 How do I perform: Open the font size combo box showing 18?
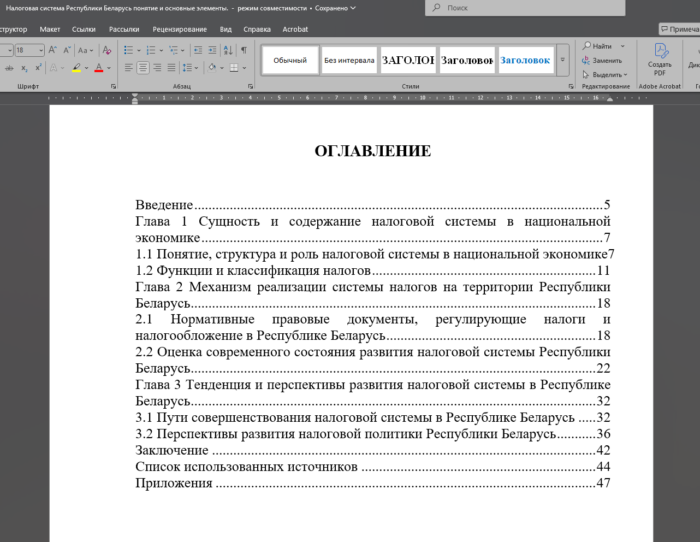(x=29, y=50)
